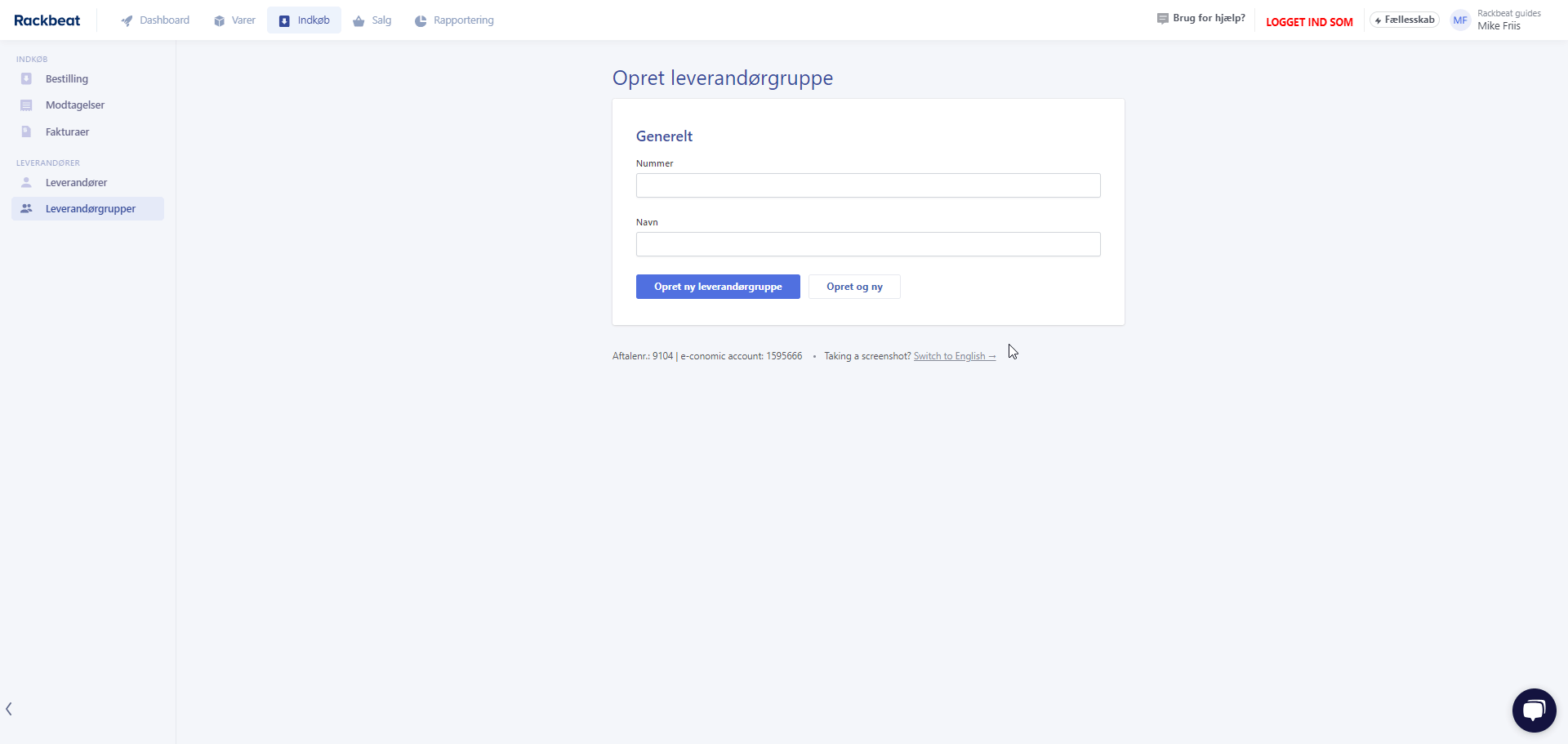Click the Opret og ny button

pos(854,286)
